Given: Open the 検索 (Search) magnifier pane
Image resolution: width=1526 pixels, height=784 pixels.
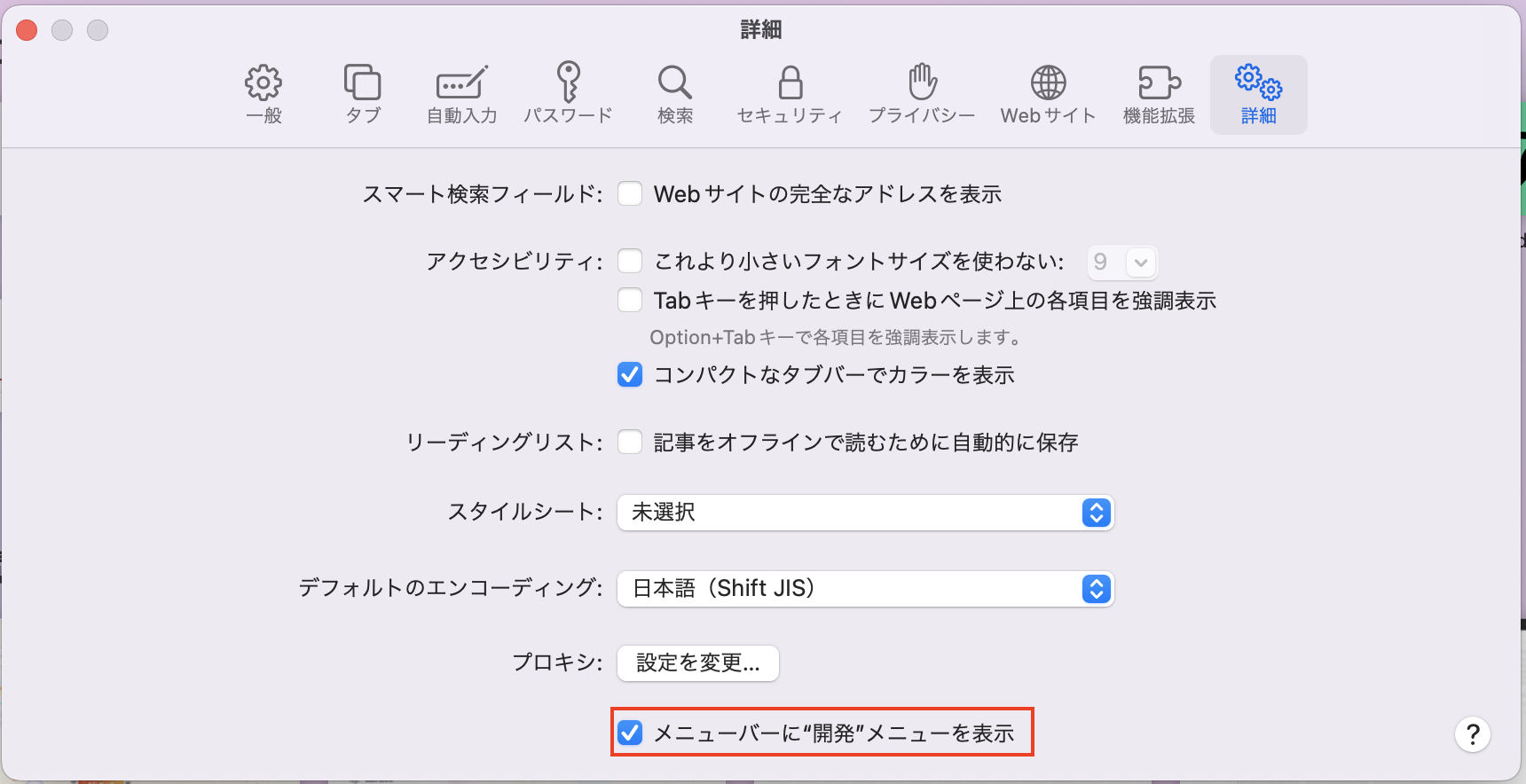Looking at the screenshot, I should [674, 94].
